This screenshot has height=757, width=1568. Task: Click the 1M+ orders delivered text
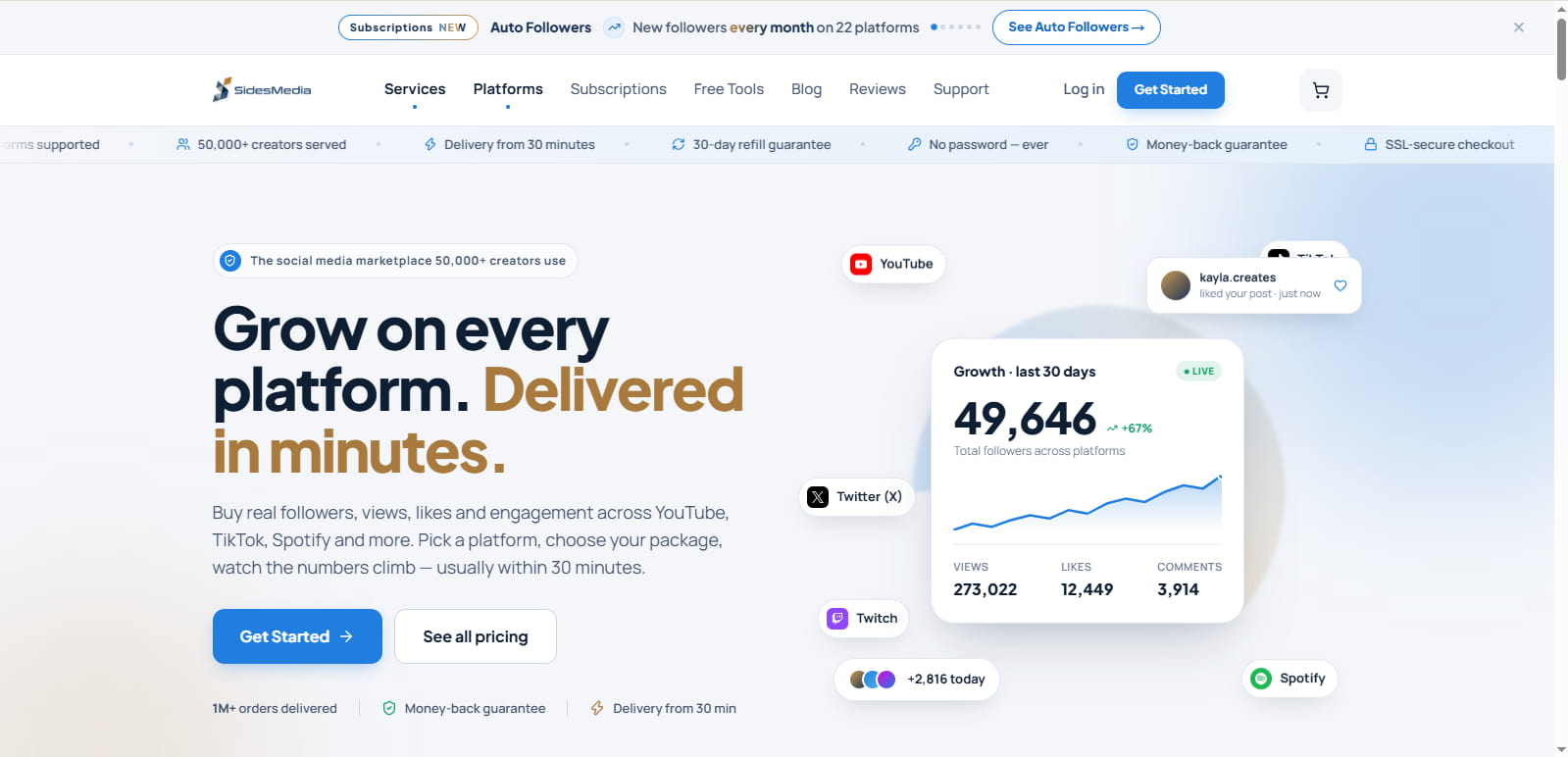pyautogui.click(x=275, y=708)
